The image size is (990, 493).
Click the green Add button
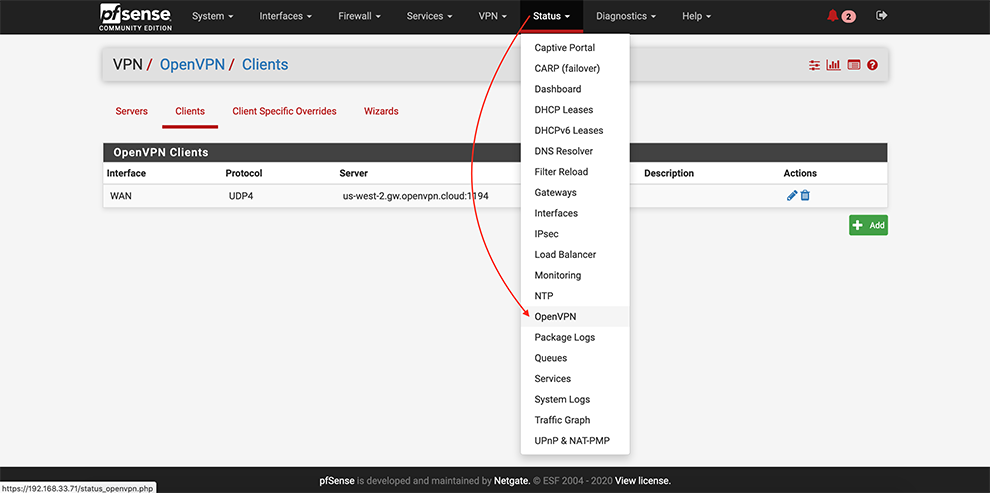click(x=868, y=226)
